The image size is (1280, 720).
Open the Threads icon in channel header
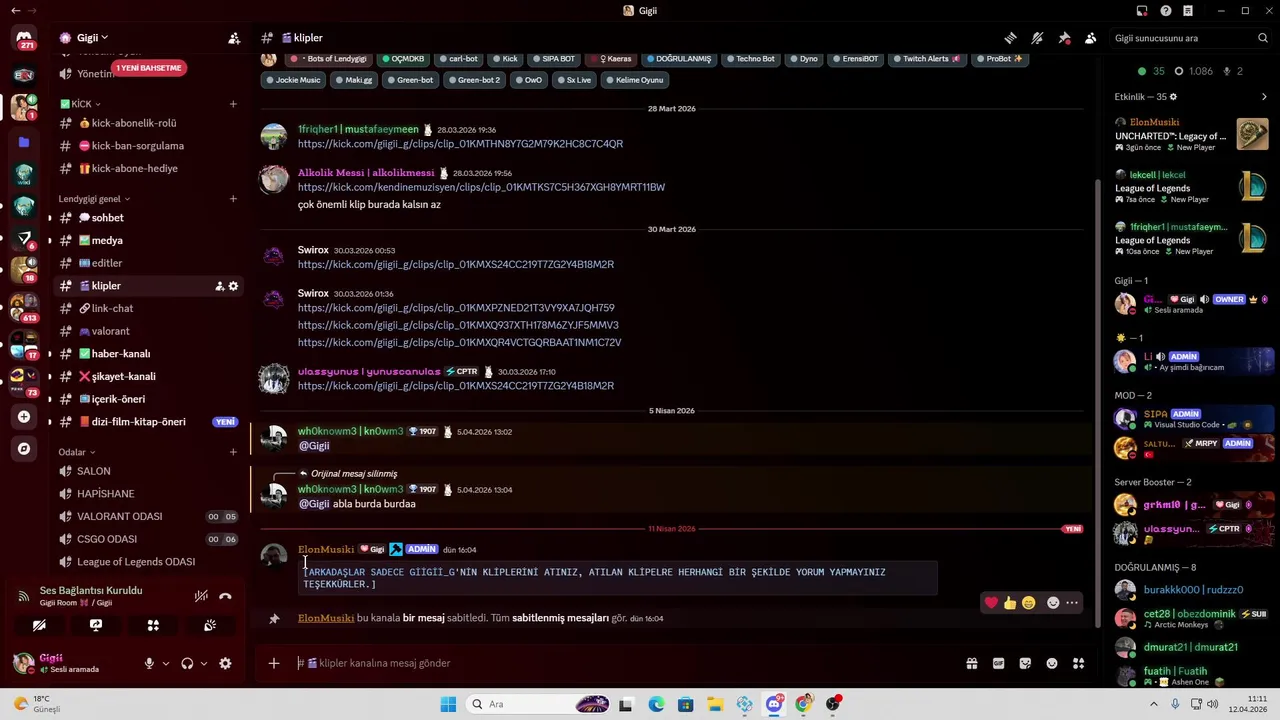tap(1011, 38)
